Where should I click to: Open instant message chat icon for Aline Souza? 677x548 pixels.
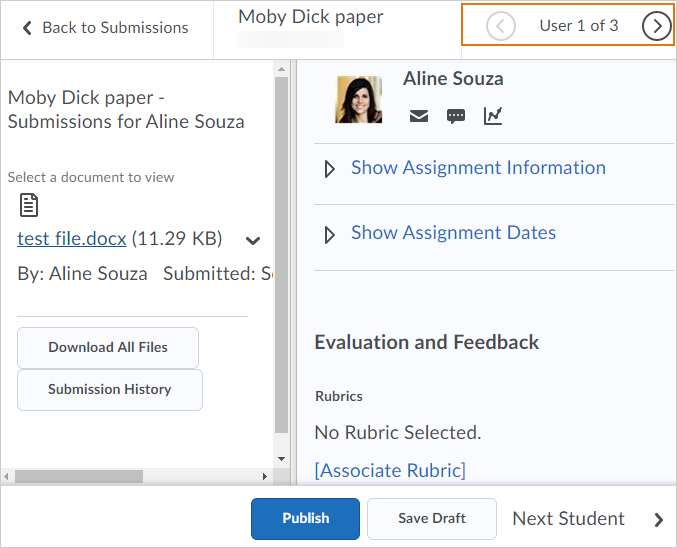456,116
